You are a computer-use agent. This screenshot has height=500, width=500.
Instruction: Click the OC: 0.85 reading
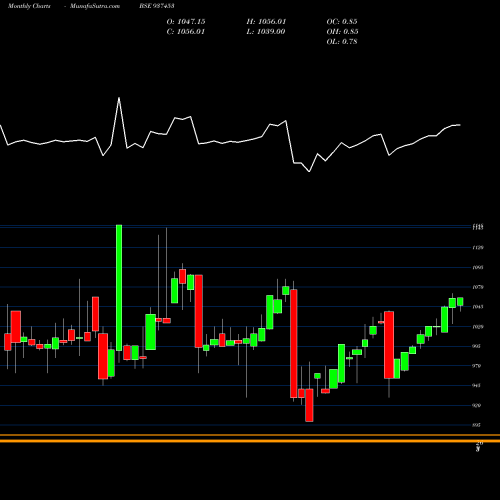pos(342,22)
